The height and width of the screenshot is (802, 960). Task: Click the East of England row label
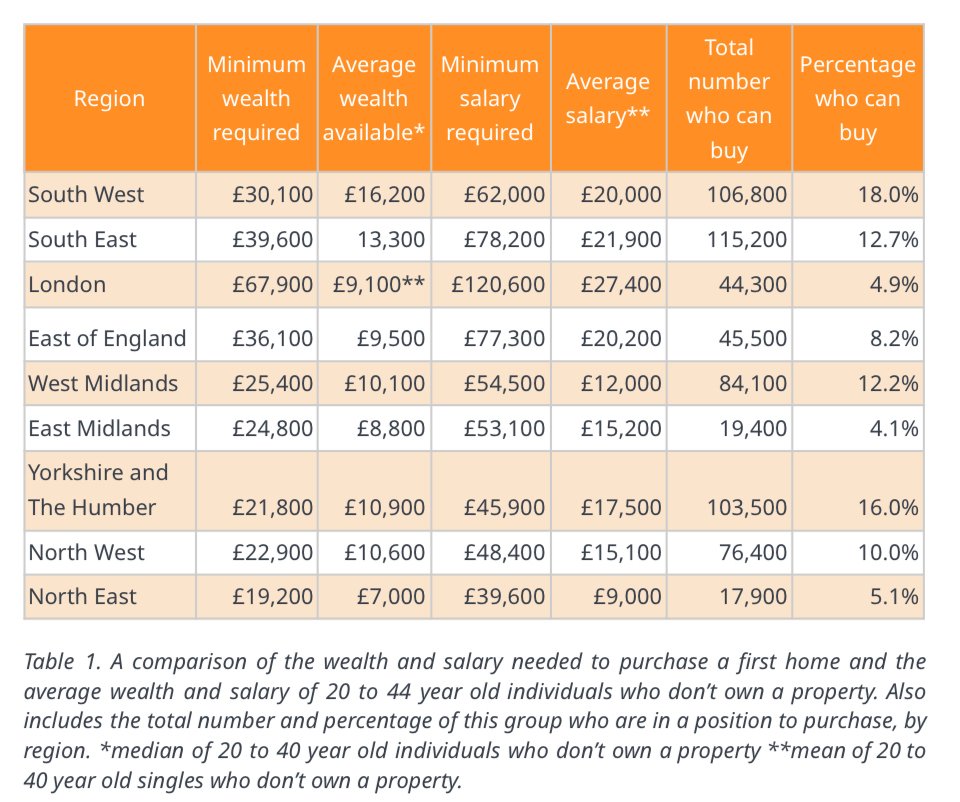[107, 339]
